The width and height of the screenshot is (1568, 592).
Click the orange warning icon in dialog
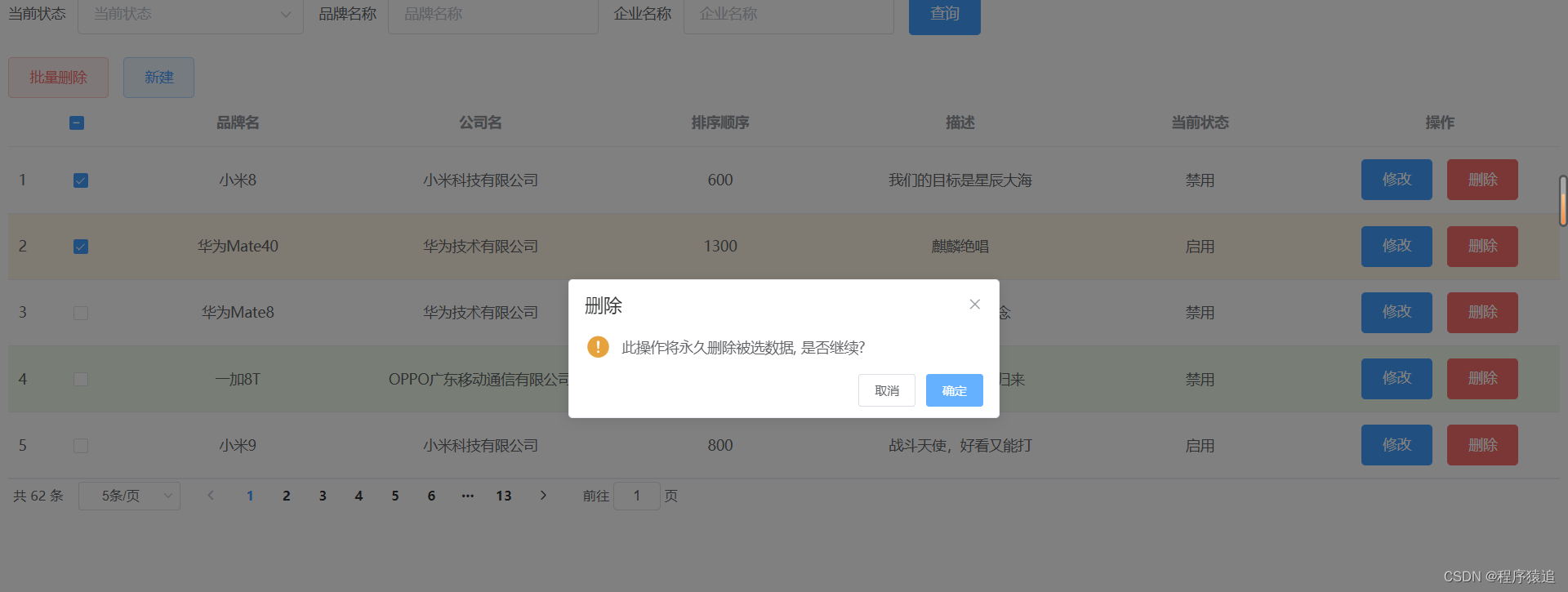(x=598, y=347)
